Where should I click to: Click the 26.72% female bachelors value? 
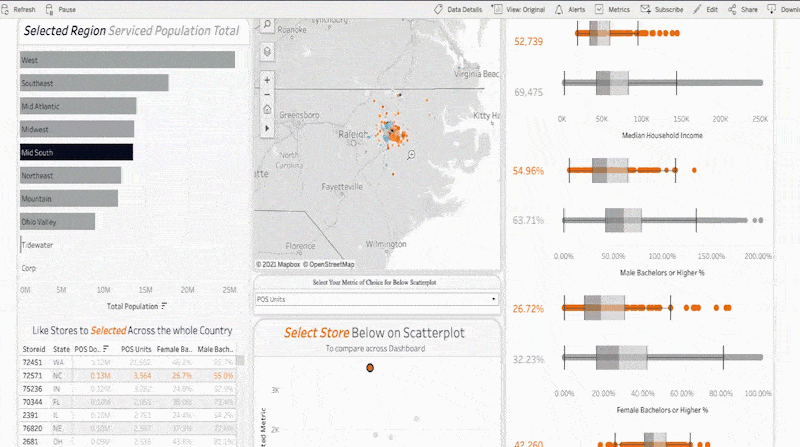pyautogui.click(x=528, y=309)
